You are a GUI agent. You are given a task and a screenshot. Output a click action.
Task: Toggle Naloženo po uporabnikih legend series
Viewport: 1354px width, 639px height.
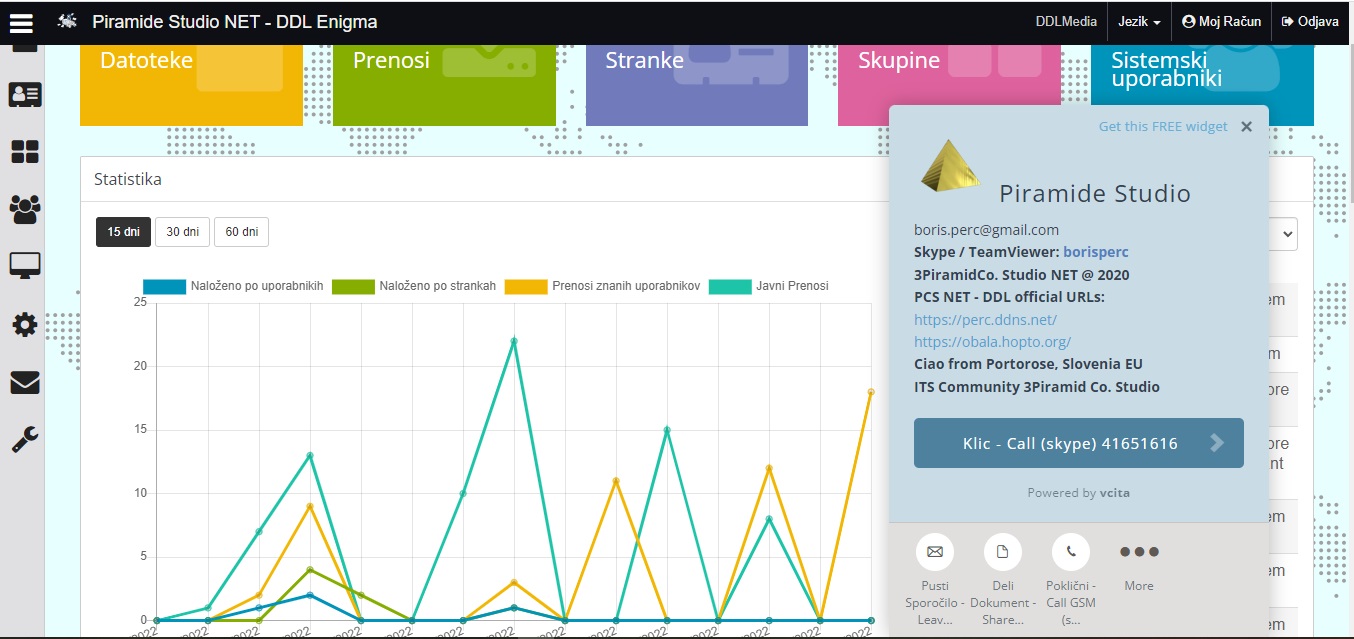coord(233,287)
